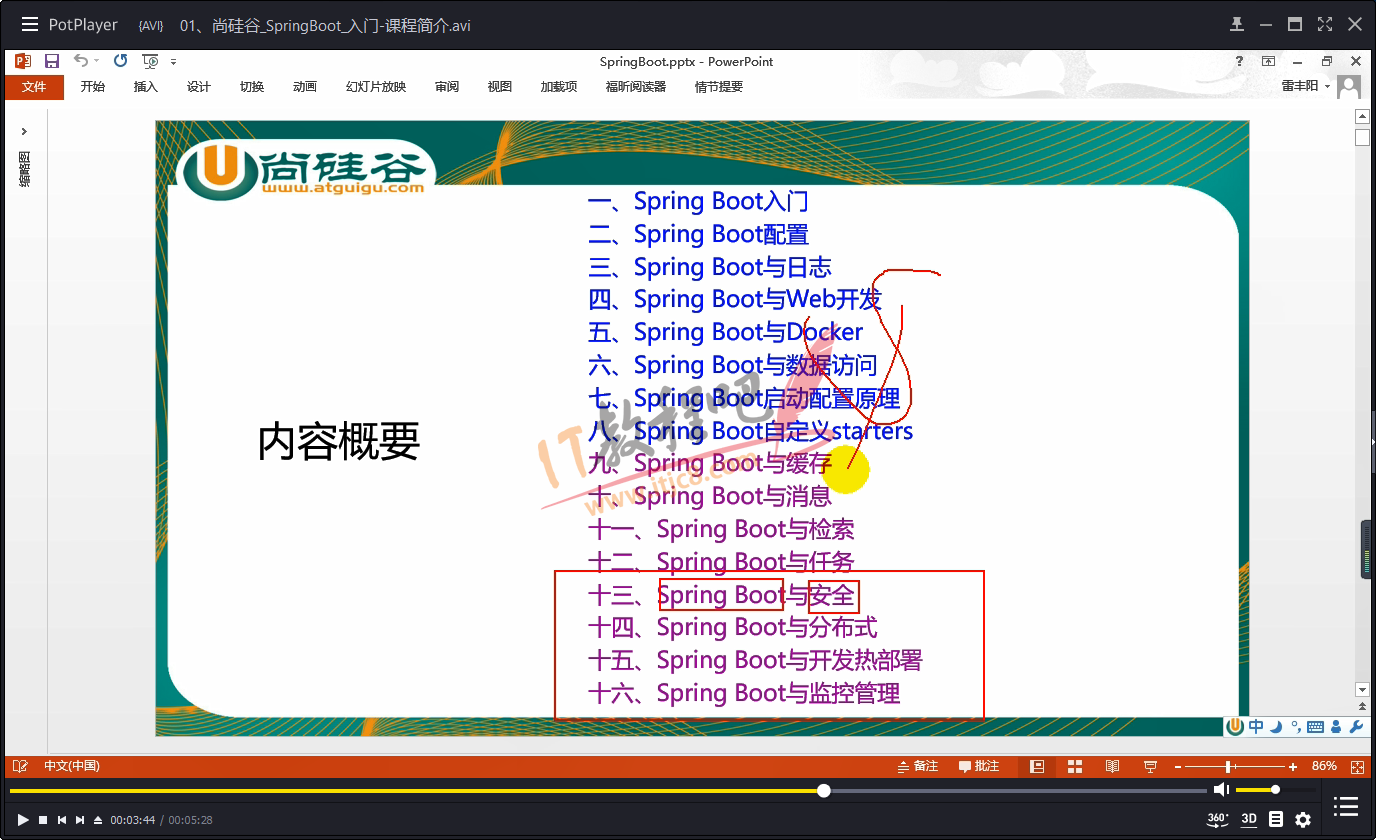
Task: Expand Customize Quick Access Toolbar dropdown
Action: [x=174, y=62]
